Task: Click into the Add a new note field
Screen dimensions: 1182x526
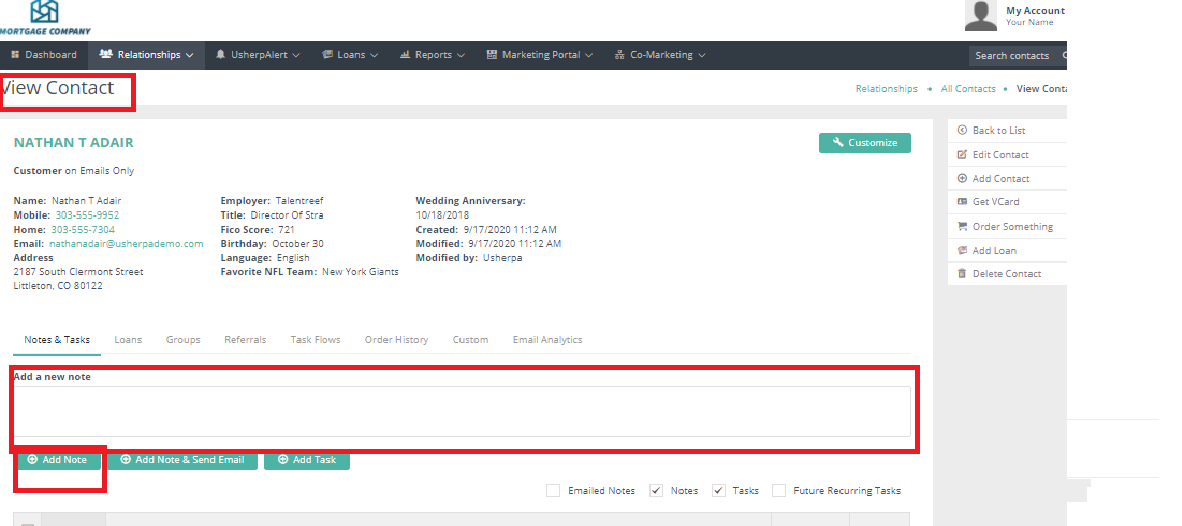Action: point(461,411)
